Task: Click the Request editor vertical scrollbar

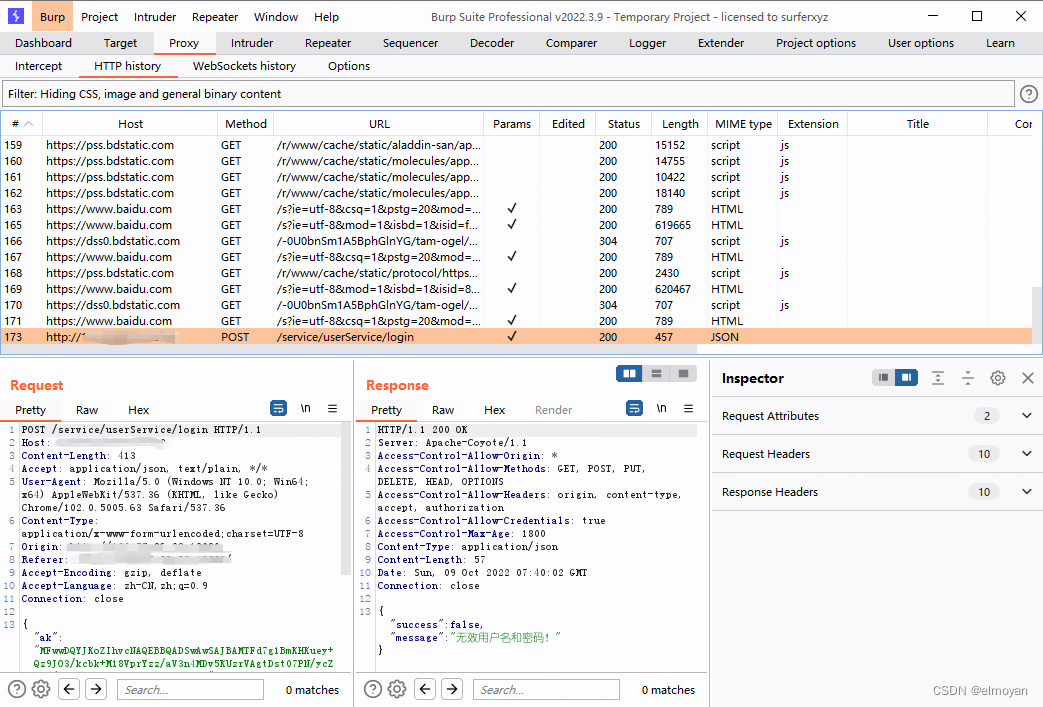Action: (x=346, y=499)
